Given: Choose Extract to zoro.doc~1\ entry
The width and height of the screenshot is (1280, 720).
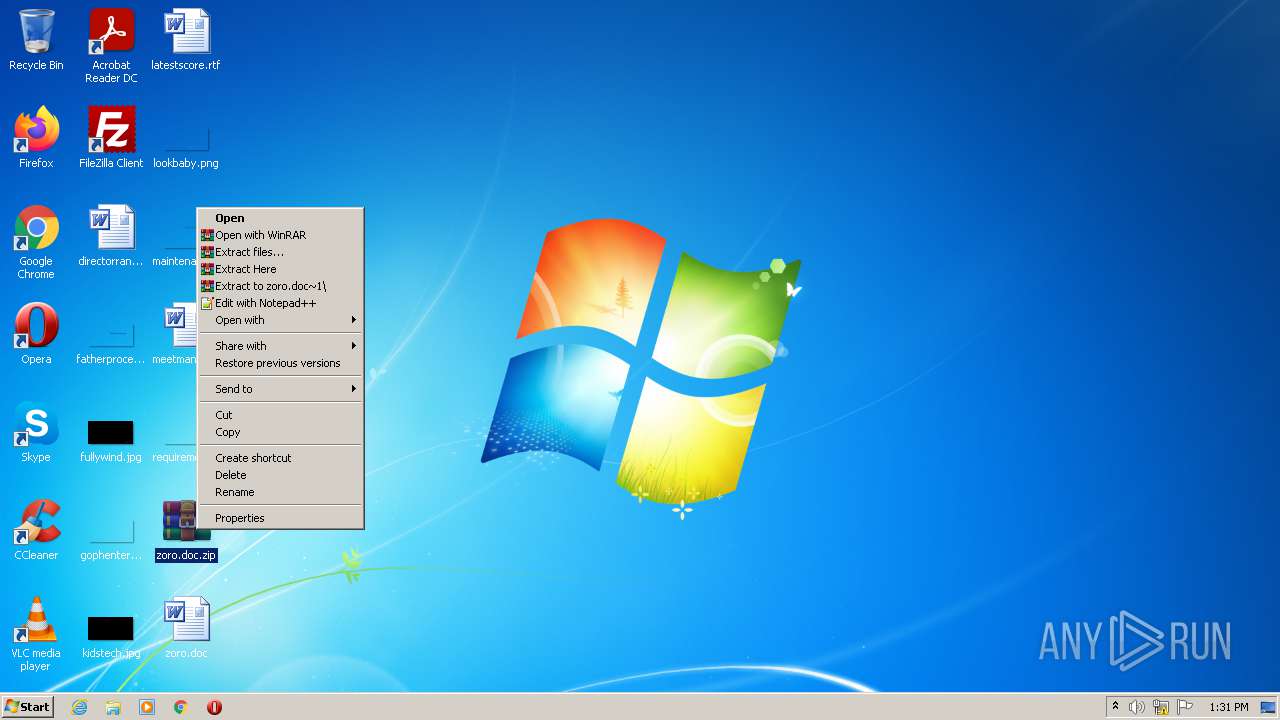Looking at the screenshot, I should tap(280, 286).
